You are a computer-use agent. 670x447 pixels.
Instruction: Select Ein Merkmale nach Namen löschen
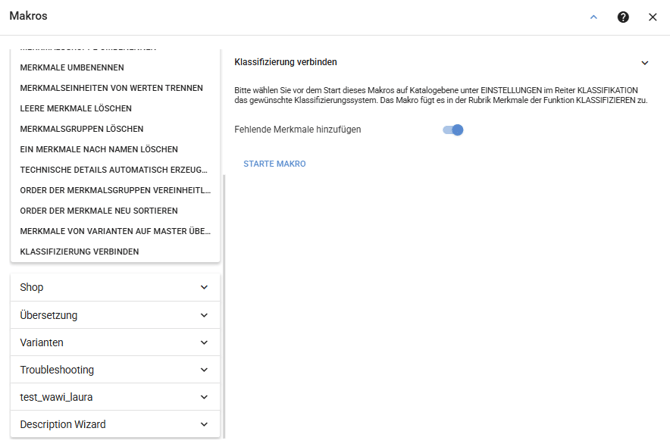98,149
